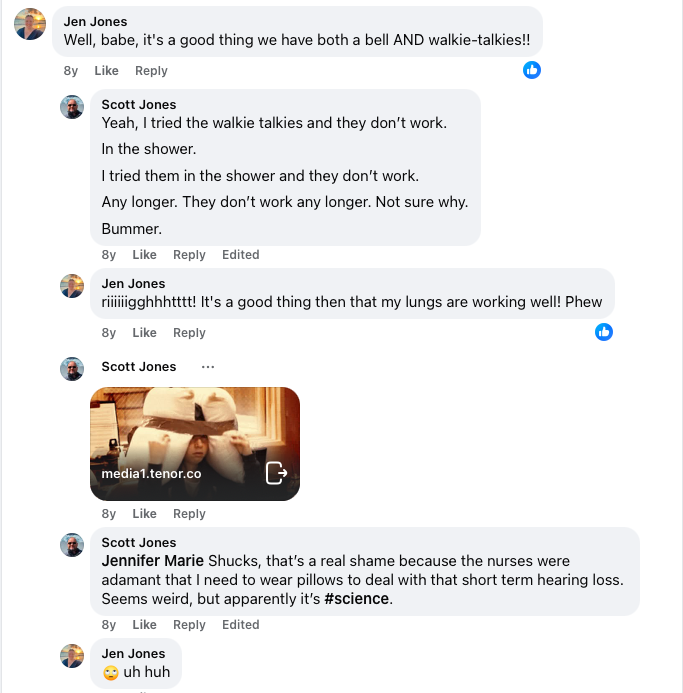Viewport: 683px width, 693px height.
Task: Like Scott's "Bummer" comment
Action: pos(144,255)
